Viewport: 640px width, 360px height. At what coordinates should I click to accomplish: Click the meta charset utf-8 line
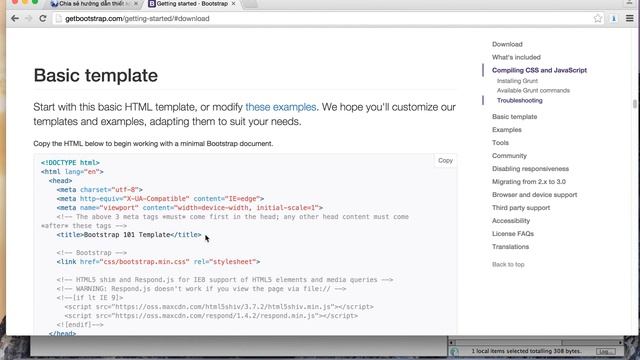(x=100, y=190)
